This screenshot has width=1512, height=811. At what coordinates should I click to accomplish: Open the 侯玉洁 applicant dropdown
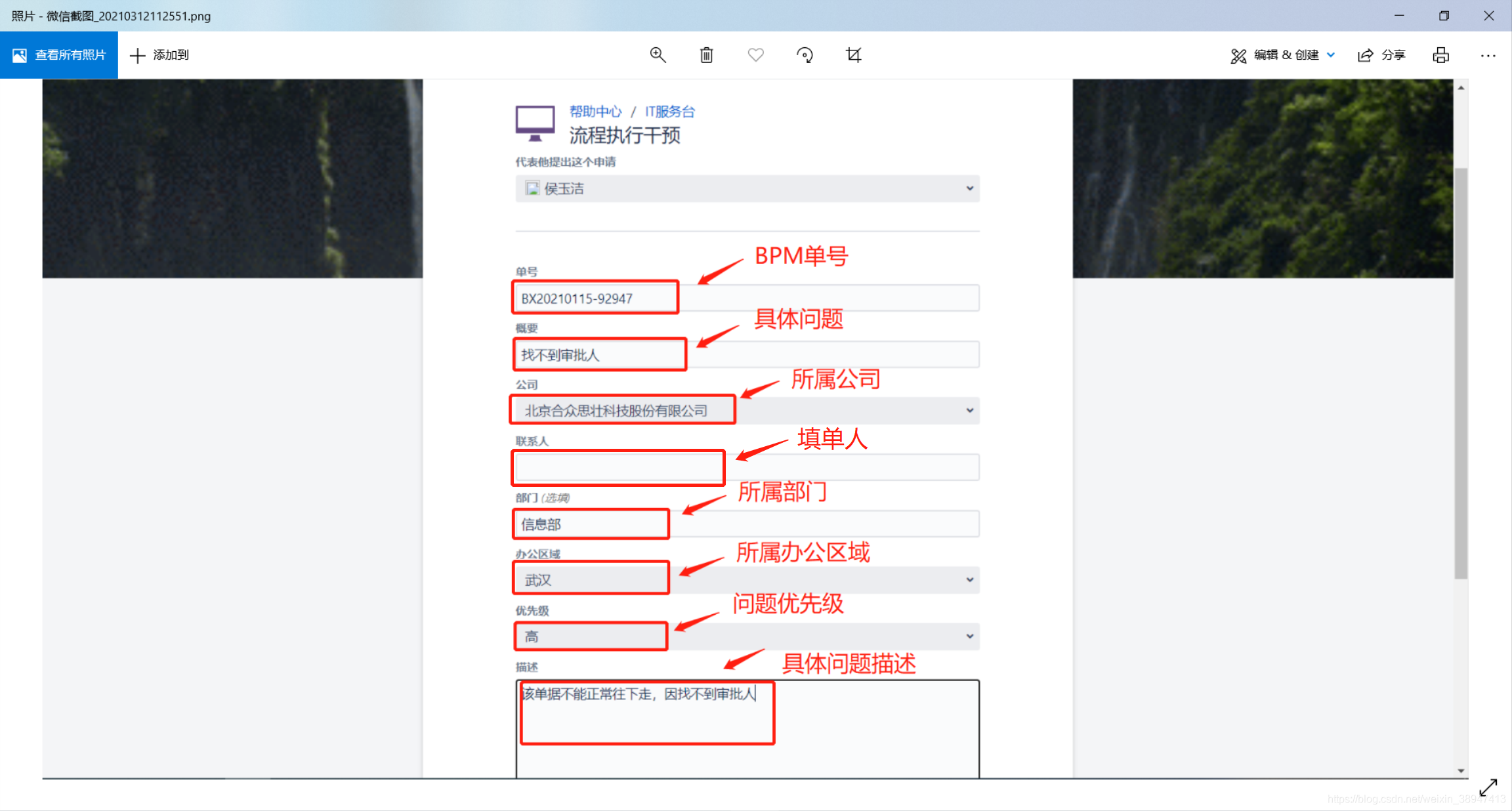click(x=969, y=189)
